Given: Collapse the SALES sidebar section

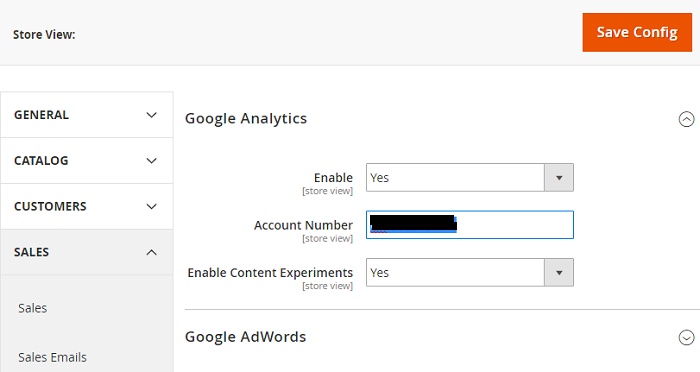Looking at the screenshot, I should (x=87, y=252).
